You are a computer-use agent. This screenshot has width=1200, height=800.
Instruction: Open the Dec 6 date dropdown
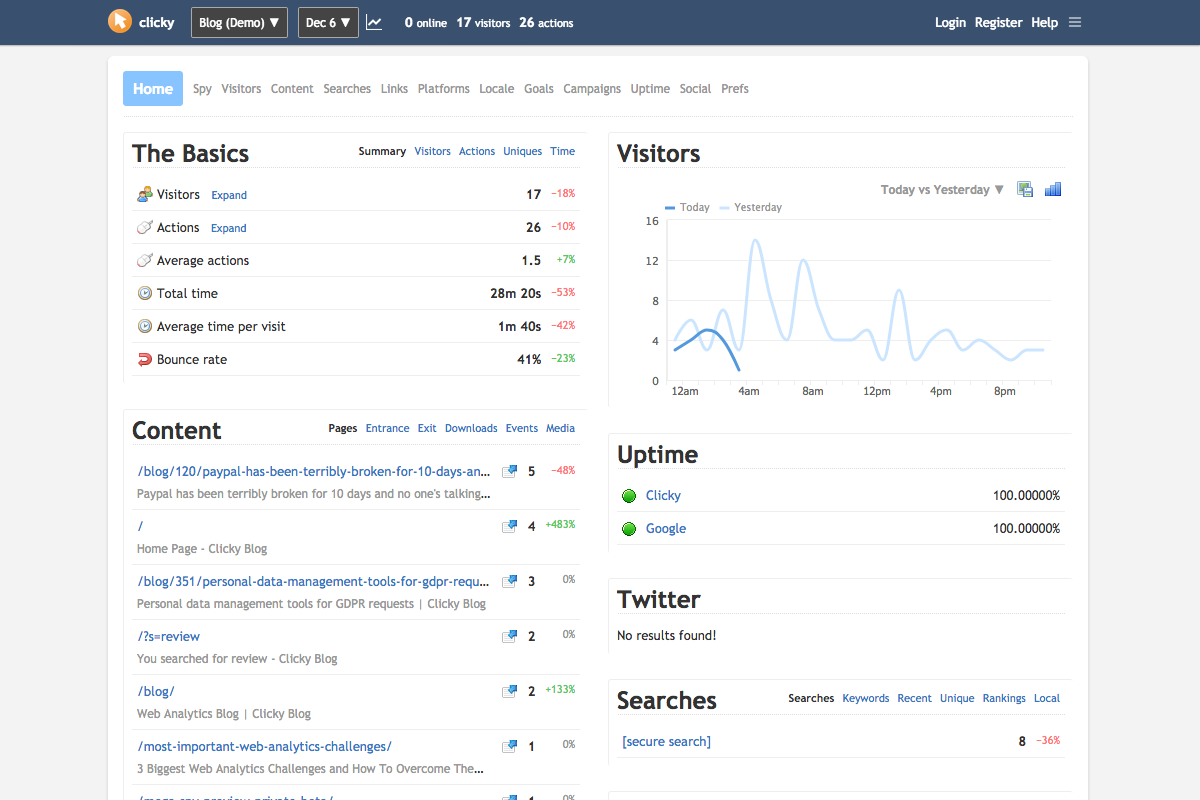tap(328, 22)
